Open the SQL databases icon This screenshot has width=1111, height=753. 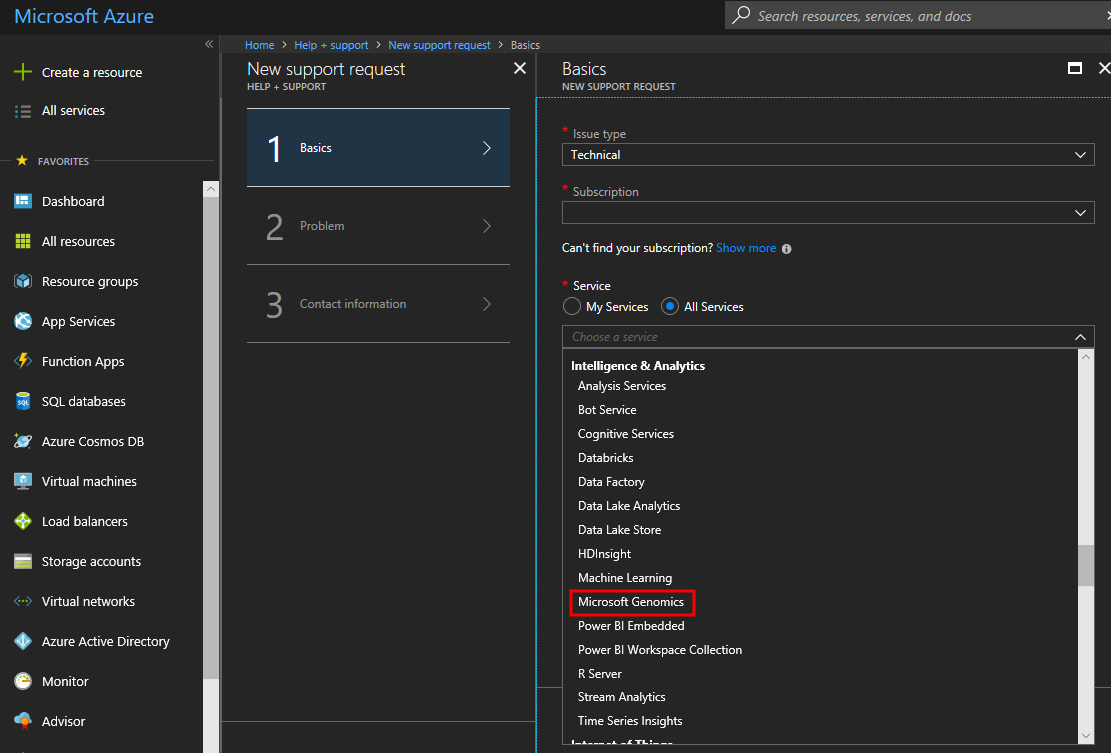(x=23, y=401)
